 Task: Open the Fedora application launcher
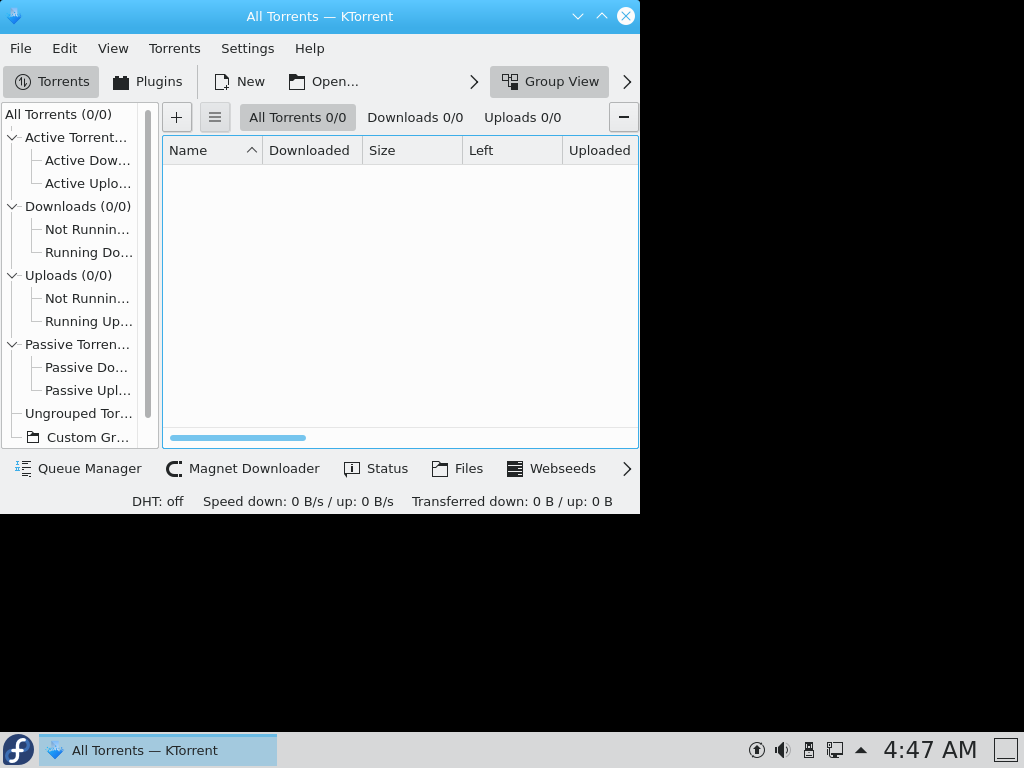point(18,750)
